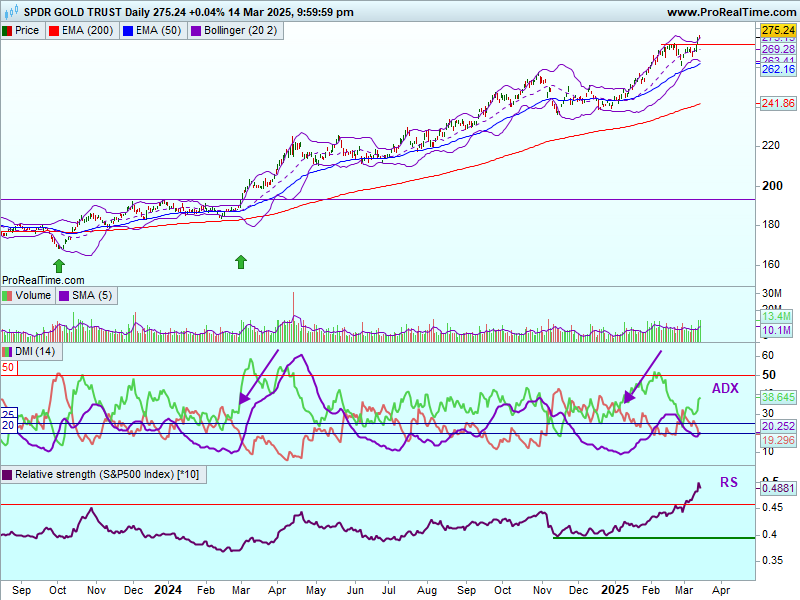Open the www.ProRealTime.com link at top right
800x600 pixels.
point(730,12)
